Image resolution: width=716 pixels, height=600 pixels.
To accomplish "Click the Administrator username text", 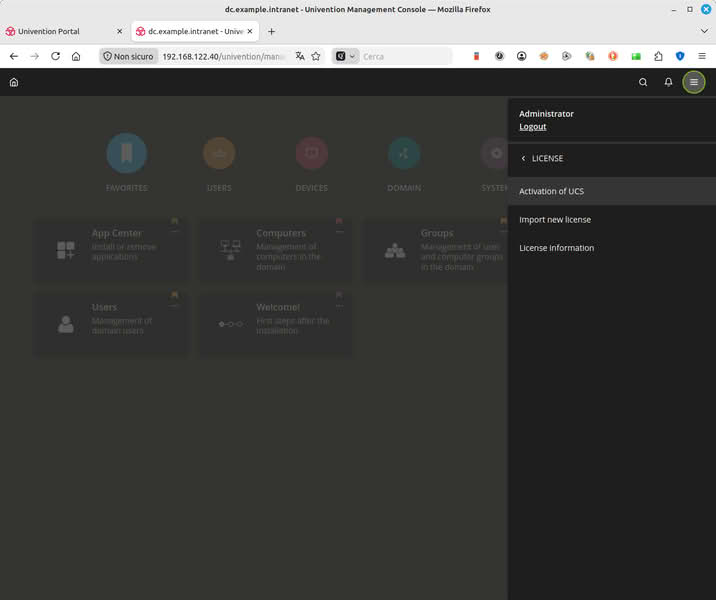I will click(546, 114).
